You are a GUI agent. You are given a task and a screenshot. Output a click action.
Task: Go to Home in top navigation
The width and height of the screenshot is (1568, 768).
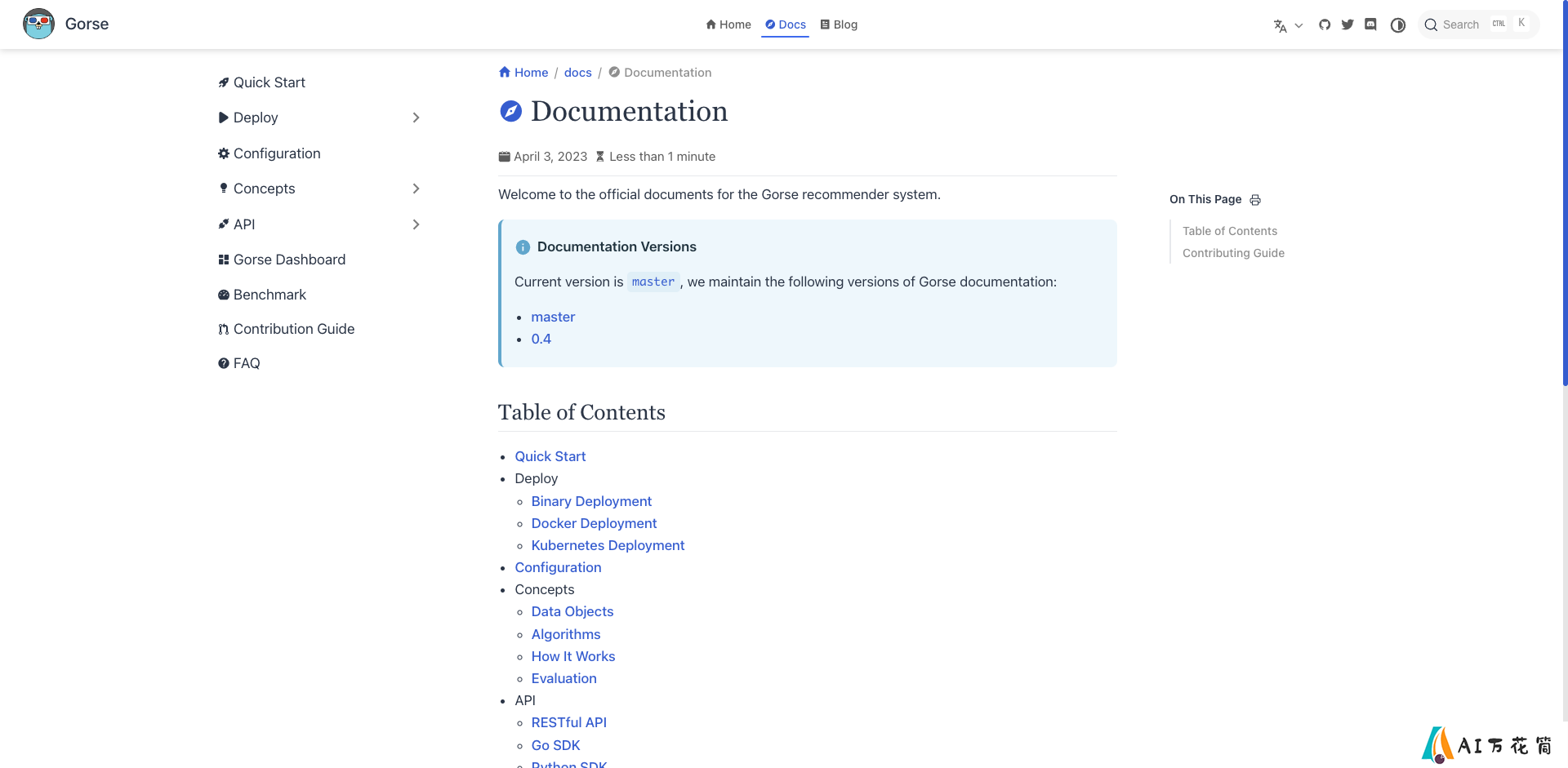728,24
